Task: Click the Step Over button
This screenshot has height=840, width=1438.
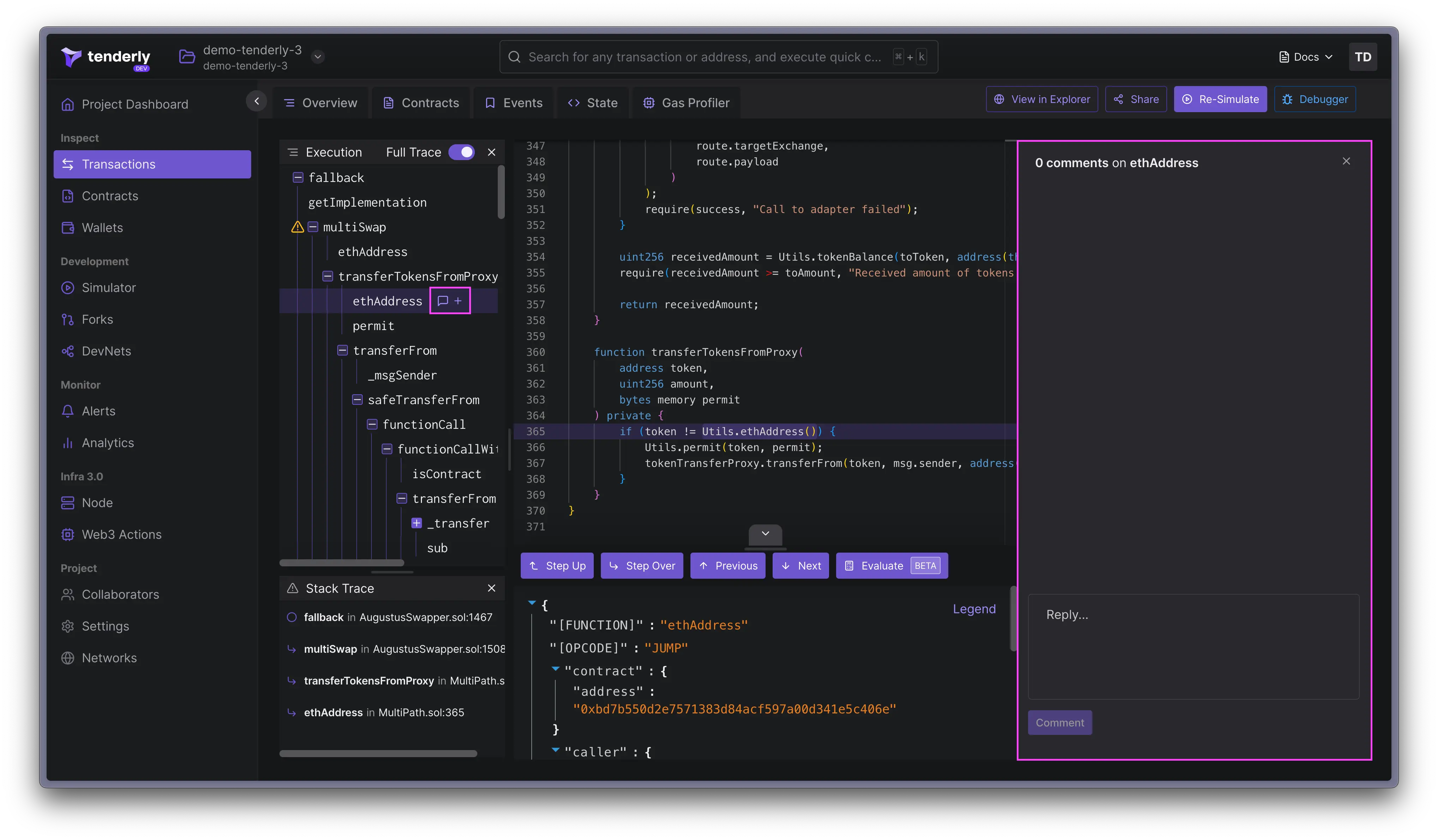Action: click(x=642, y=566)
